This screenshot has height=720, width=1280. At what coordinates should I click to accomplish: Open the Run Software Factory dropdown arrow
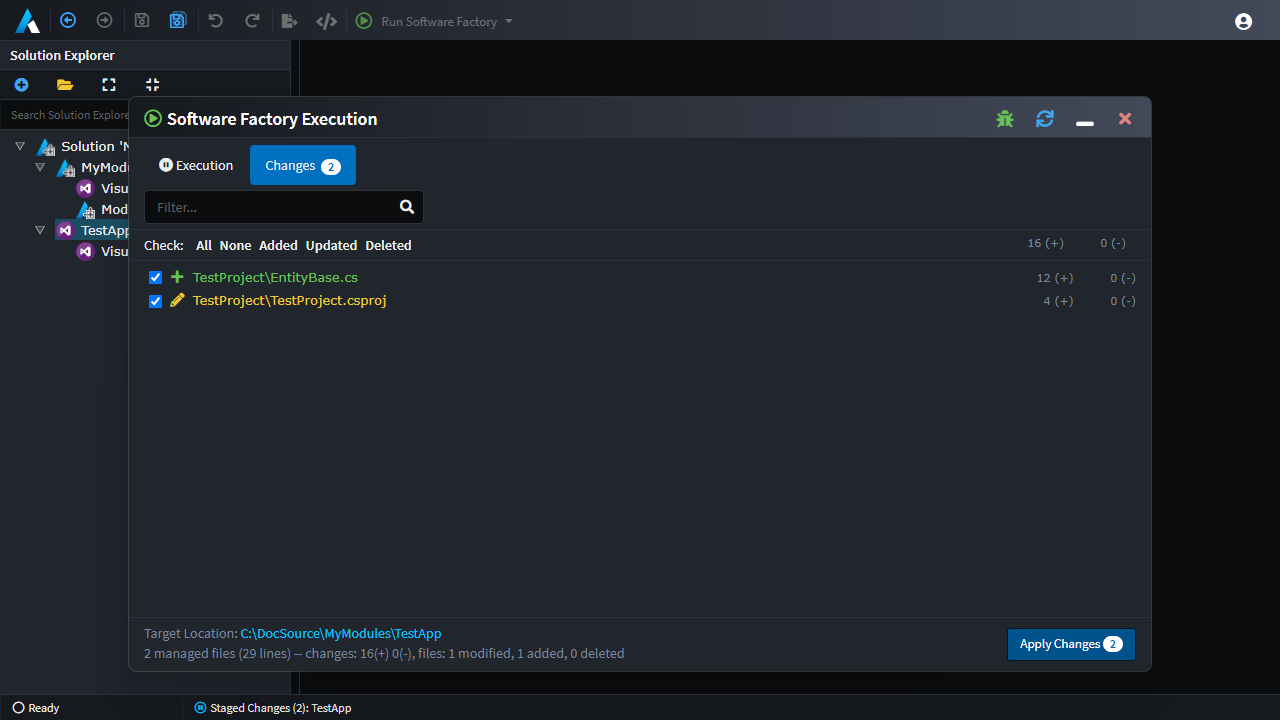point(509,21)
